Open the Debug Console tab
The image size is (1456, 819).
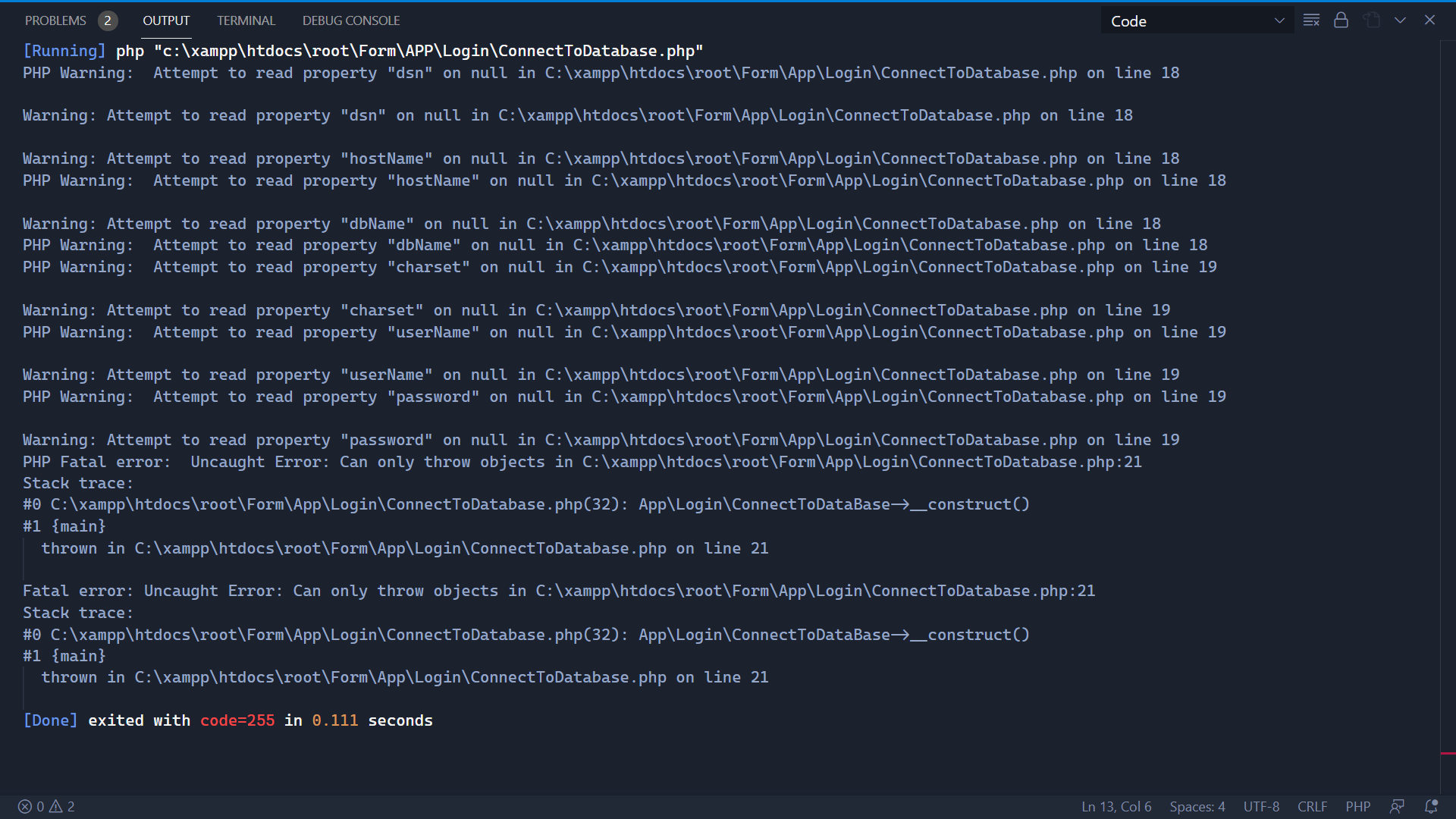[351, 20]
